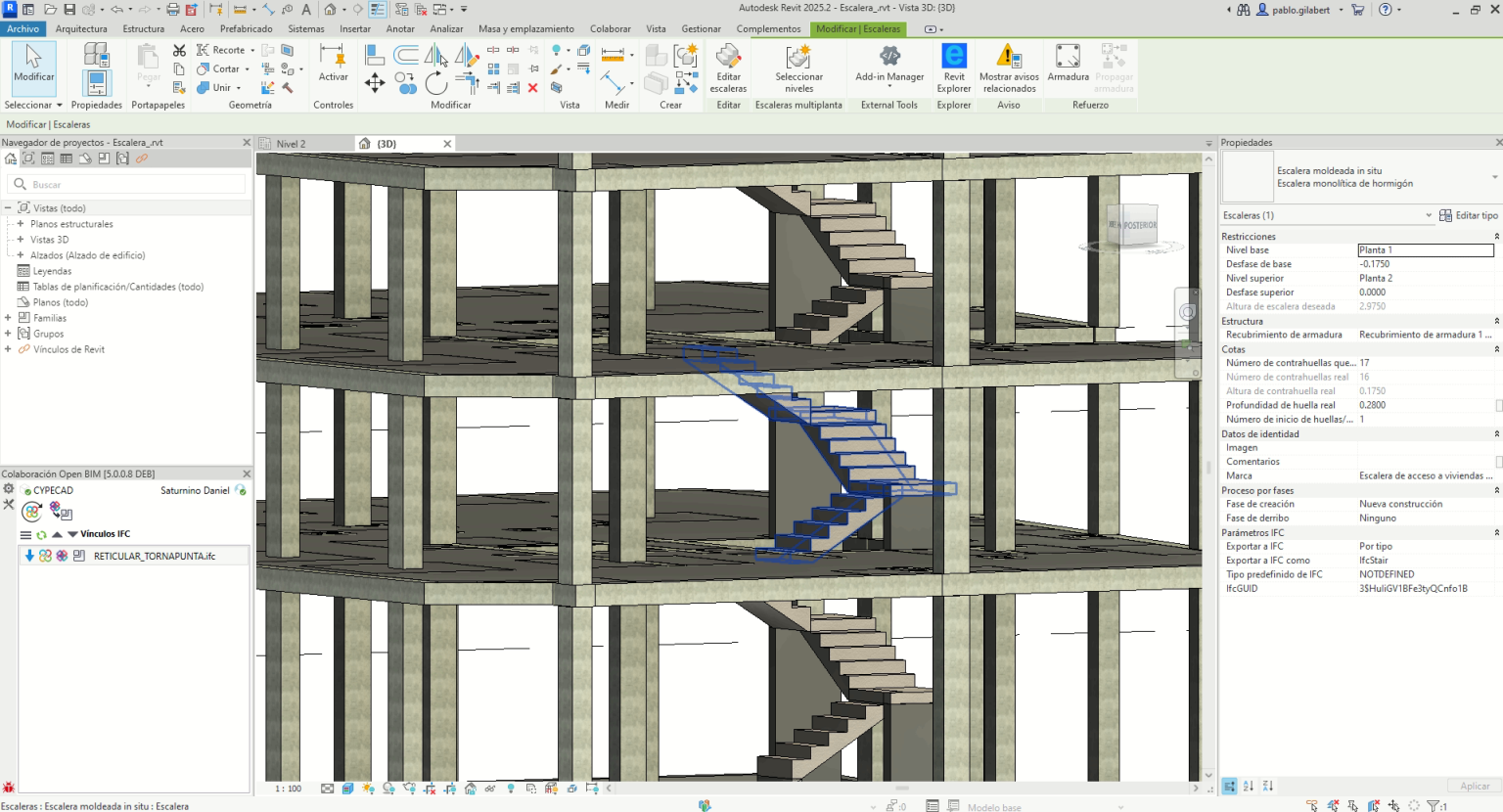Open the Archivo menu

(23, 28)
